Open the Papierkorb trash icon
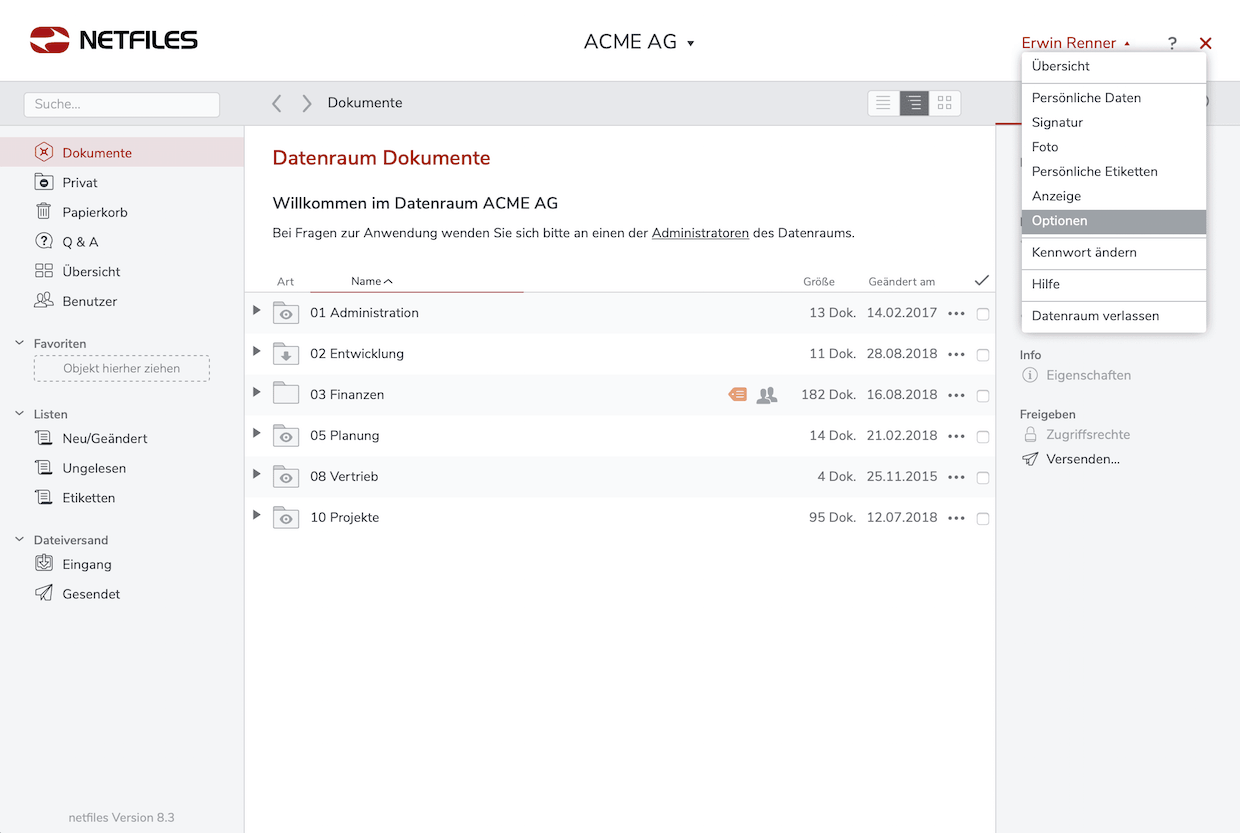 44,212
